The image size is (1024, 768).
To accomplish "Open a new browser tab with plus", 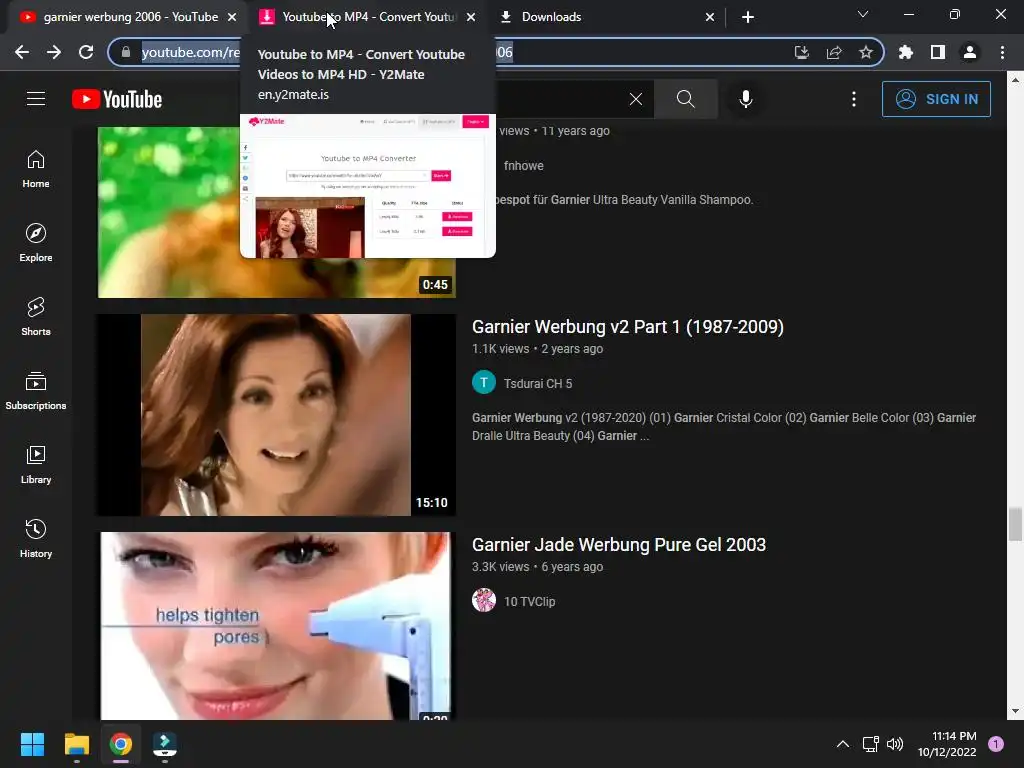I will click(x=748, y=17).
